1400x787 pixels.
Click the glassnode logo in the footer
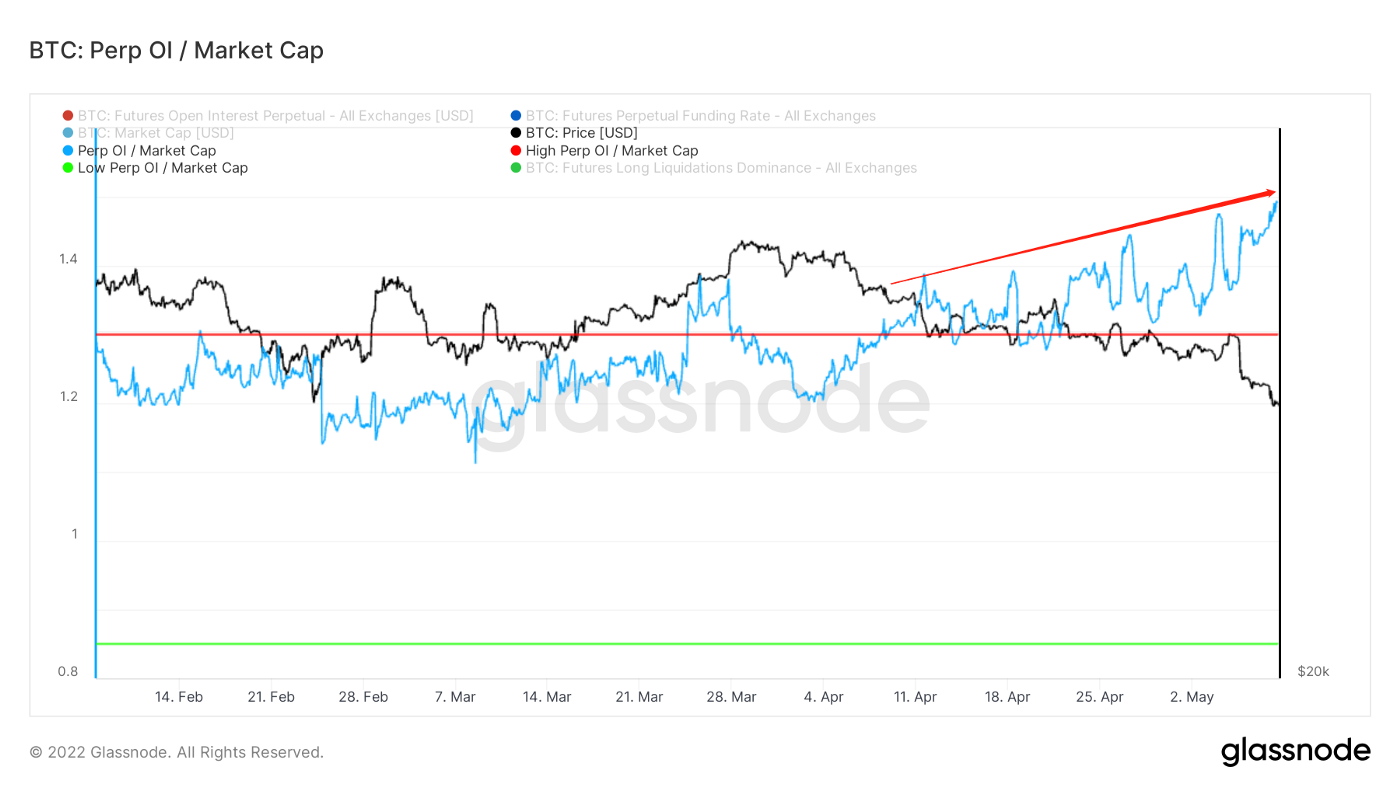click(x=1295, y=751)
